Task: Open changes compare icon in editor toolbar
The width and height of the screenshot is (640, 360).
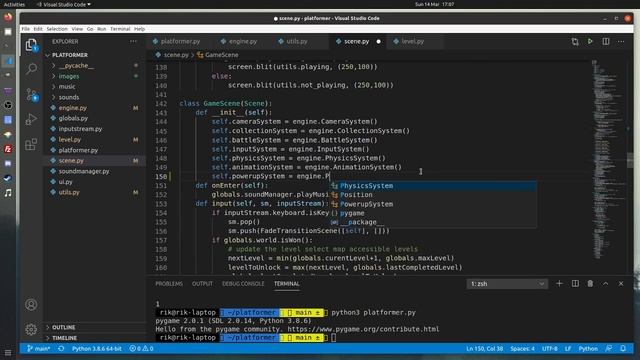Action: pos(575,41)
